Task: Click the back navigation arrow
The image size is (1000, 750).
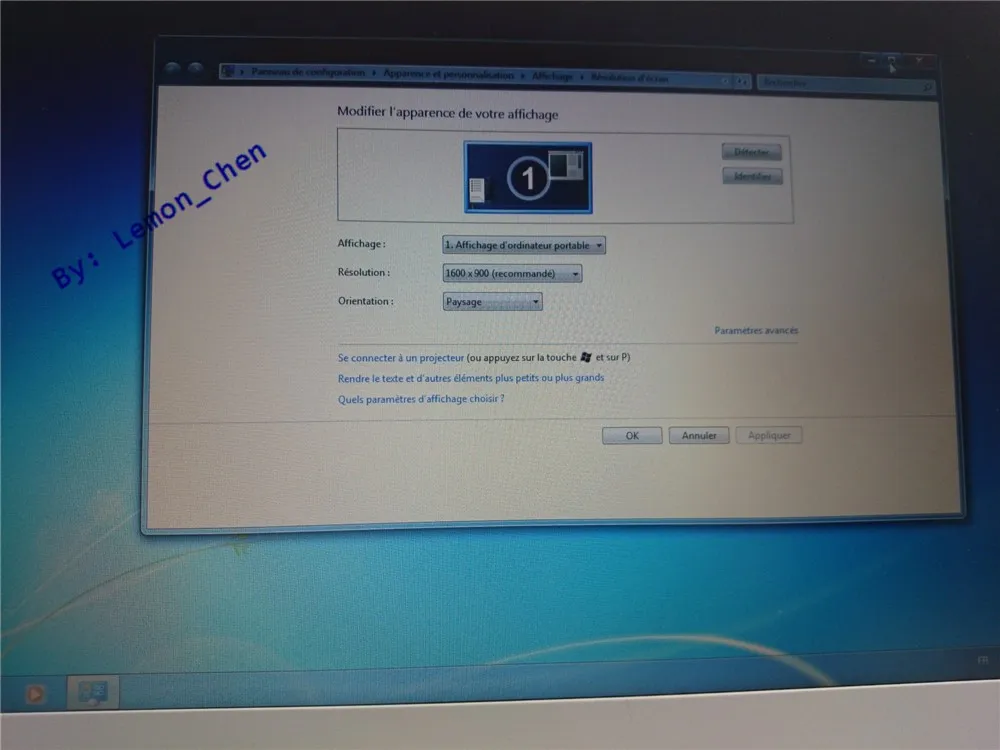Action: [x=172, y=68]
